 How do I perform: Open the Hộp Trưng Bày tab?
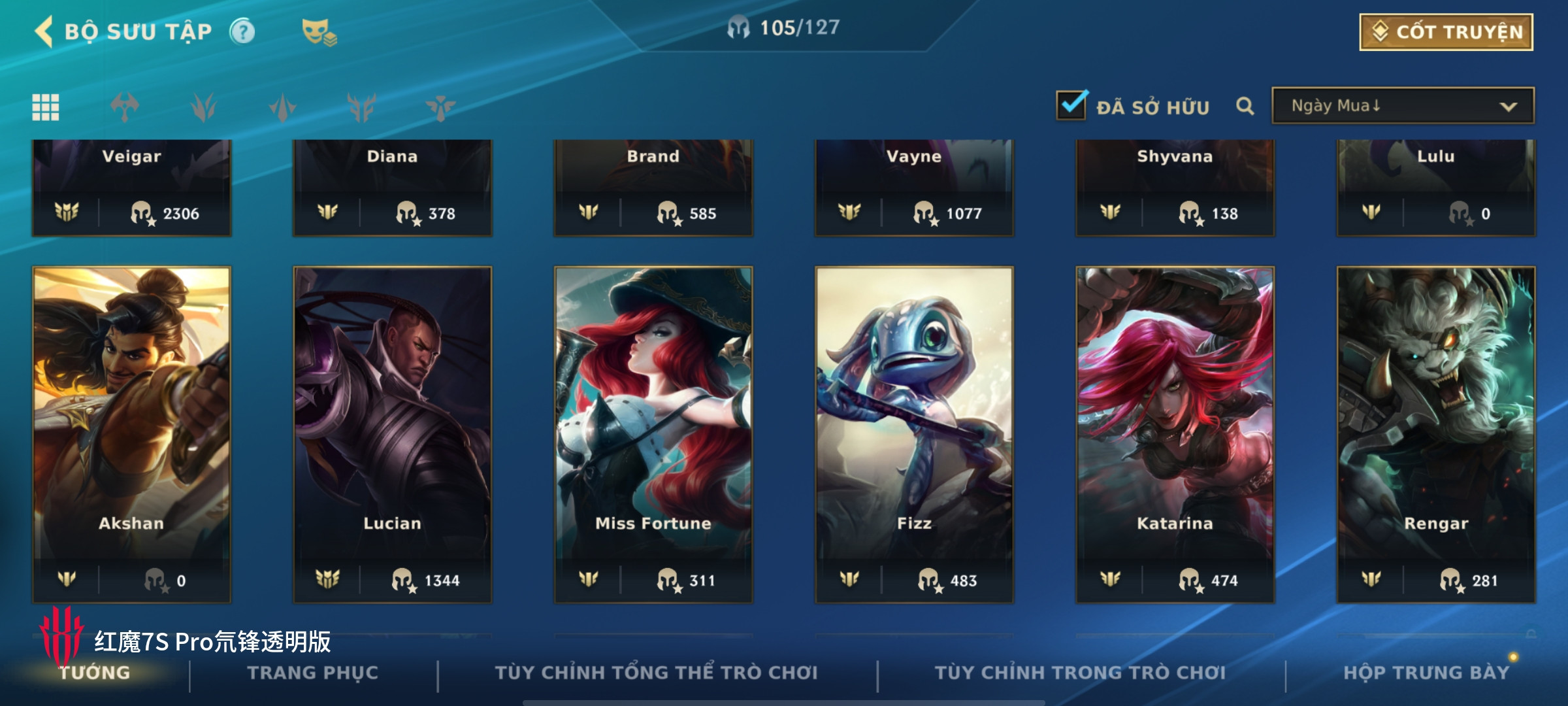[1426, 672]
